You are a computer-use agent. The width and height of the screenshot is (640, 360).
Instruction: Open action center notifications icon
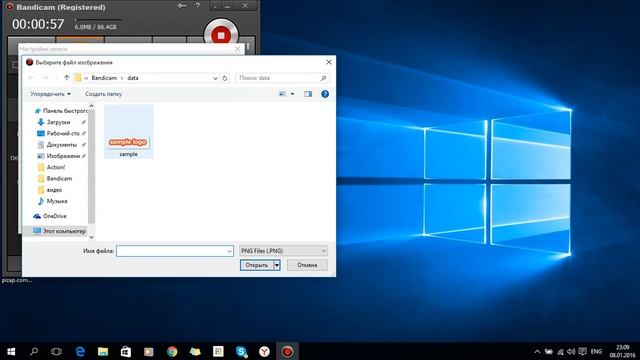tap(583, 351)
